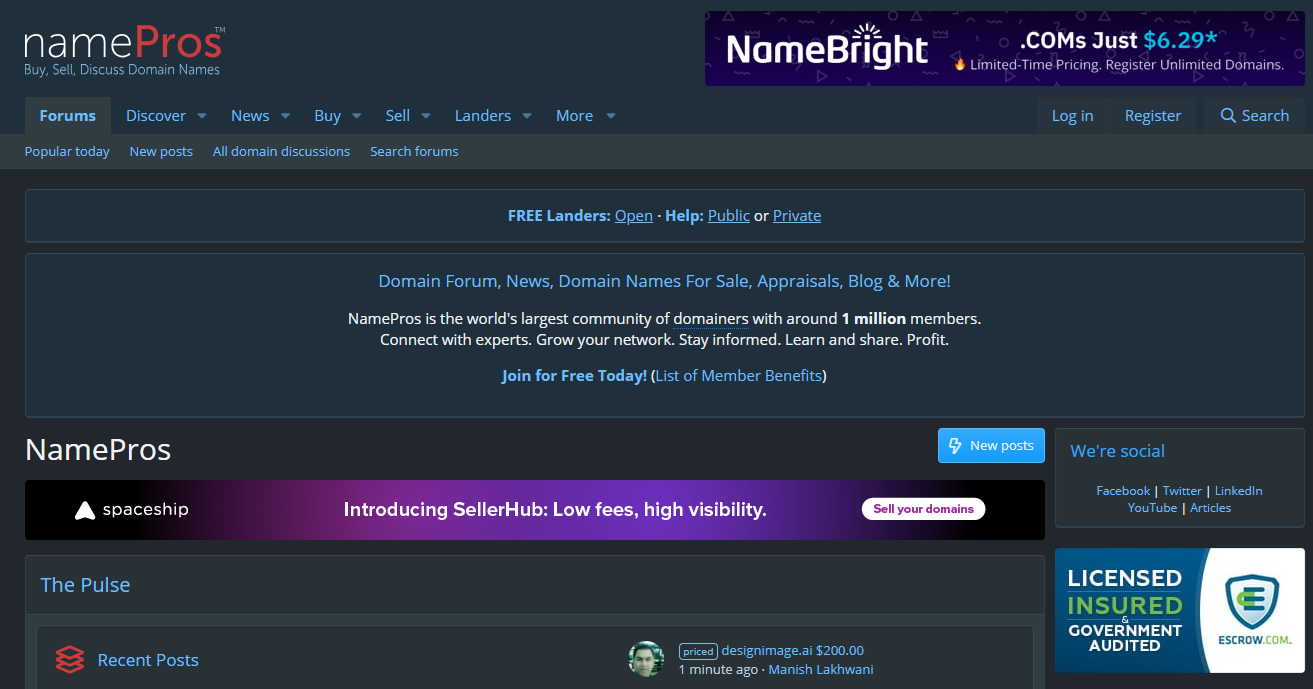Expand the Discover dropdown arrow

click(202, 116)
